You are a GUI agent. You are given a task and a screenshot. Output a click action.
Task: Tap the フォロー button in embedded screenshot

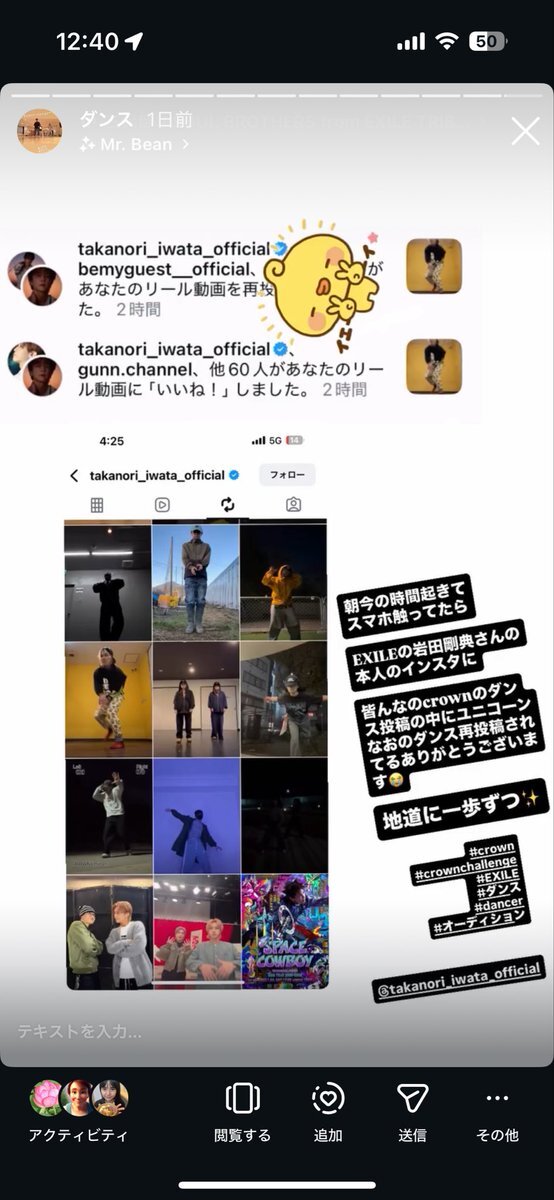pyautogui.click(x=287, y=474)
